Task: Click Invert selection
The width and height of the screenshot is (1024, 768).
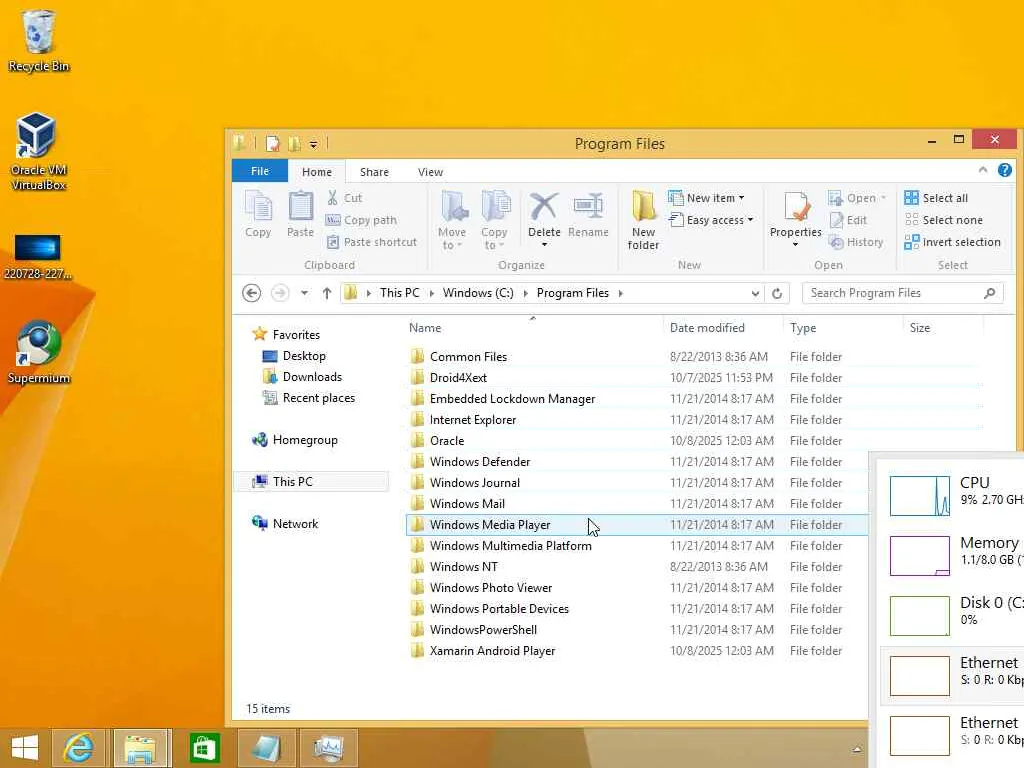Action: pos(952,242)
